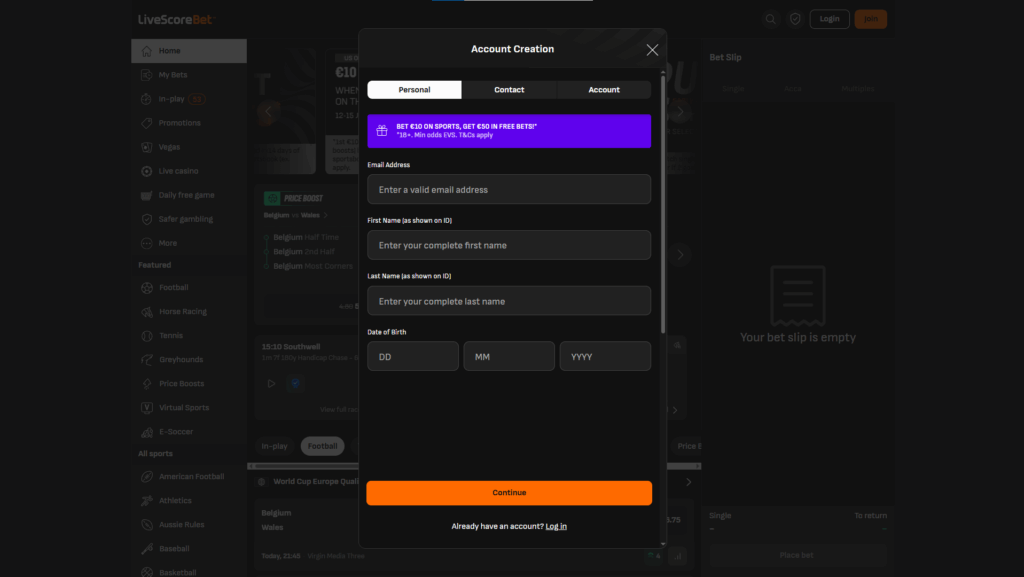This screenshot has width=1024, height=577.
Task: Open the Belgium vs Wales price boost link
Action: click(x=295, y=215)
